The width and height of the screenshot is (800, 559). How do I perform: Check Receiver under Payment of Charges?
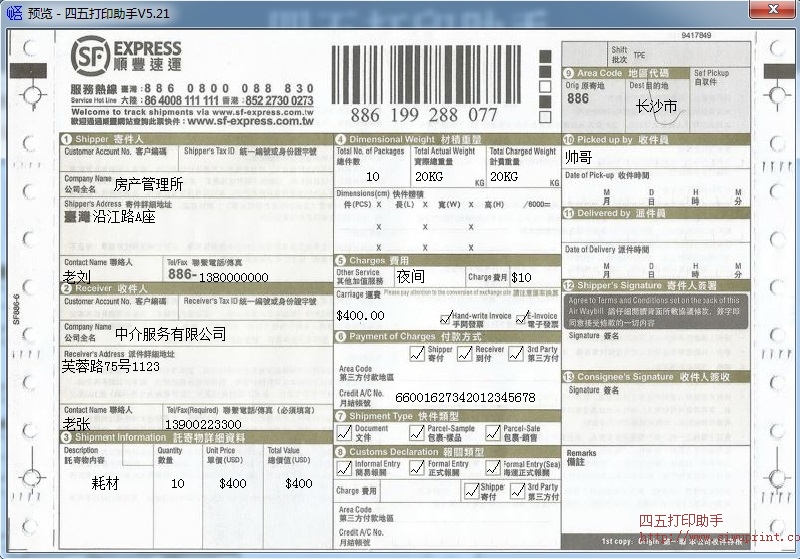pyautogui.click(x=467, y=353)
